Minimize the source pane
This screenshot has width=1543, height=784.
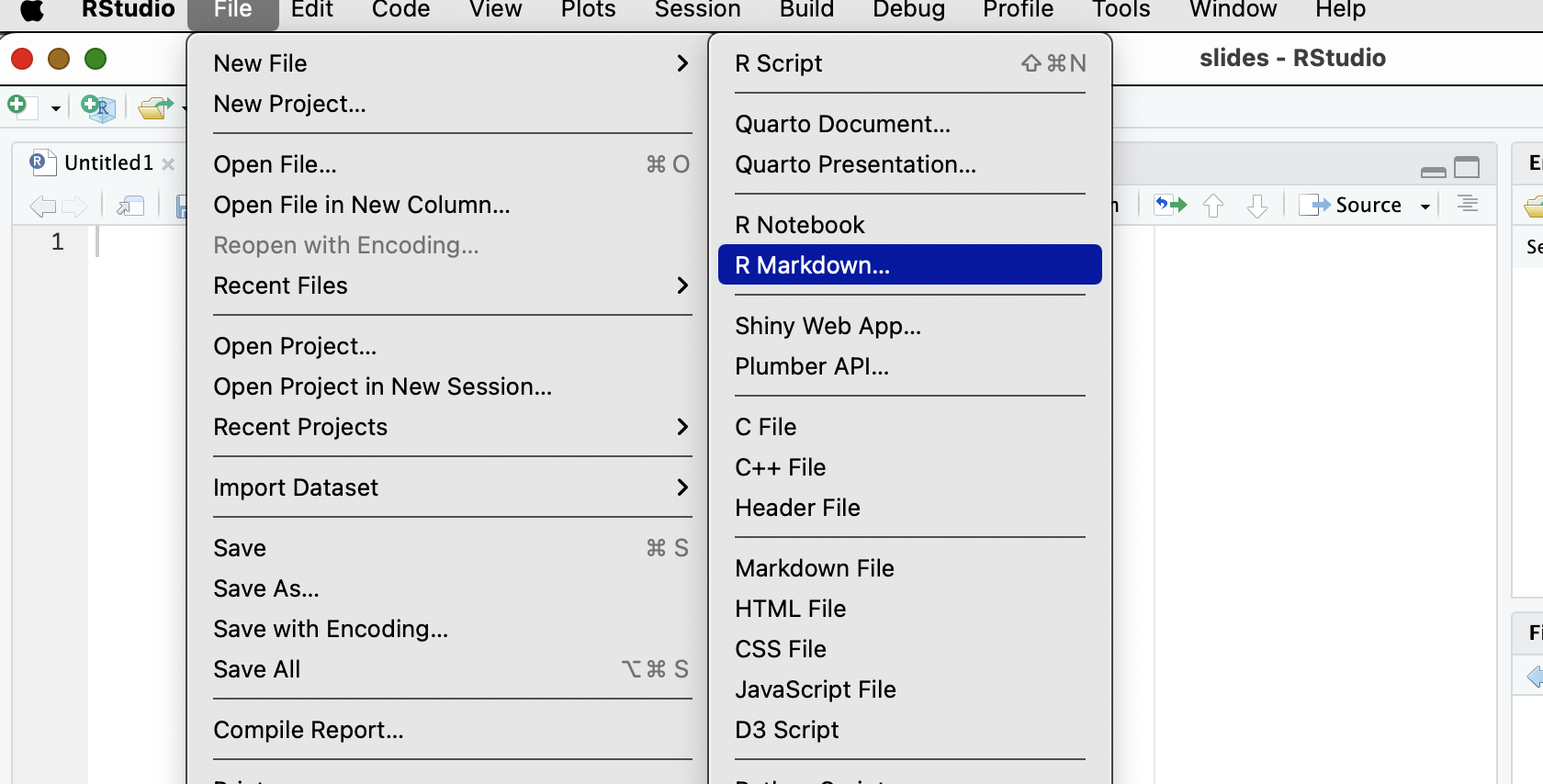coord(1433,171)
